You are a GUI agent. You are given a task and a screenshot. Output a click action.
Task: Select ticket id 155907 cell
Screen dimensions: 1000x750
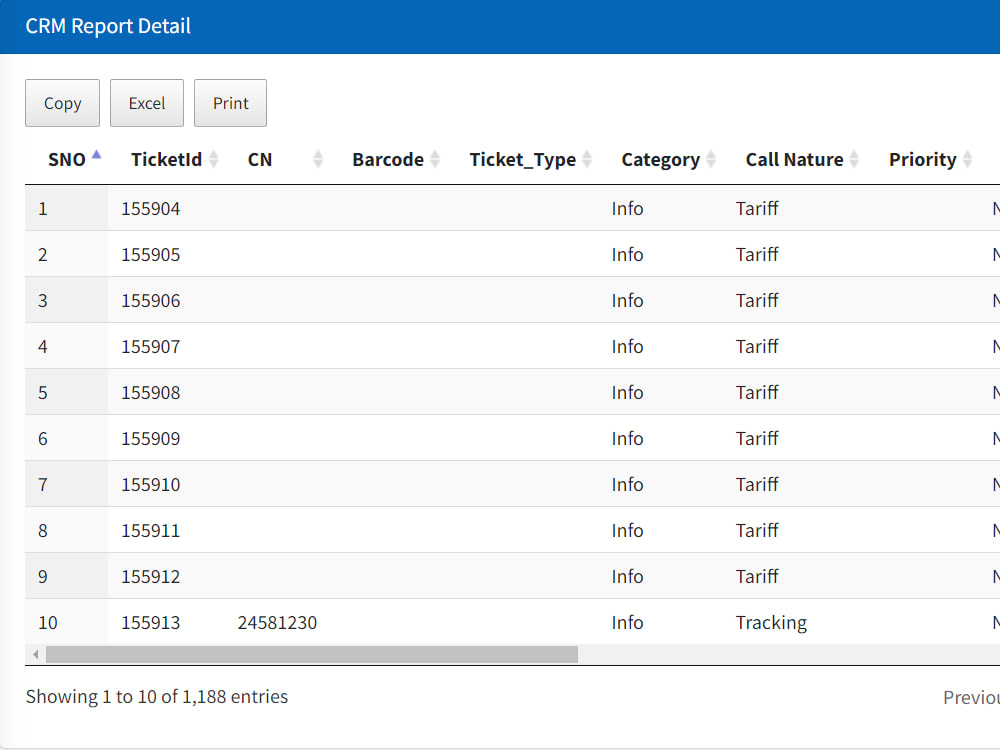(x=151, y=346)
